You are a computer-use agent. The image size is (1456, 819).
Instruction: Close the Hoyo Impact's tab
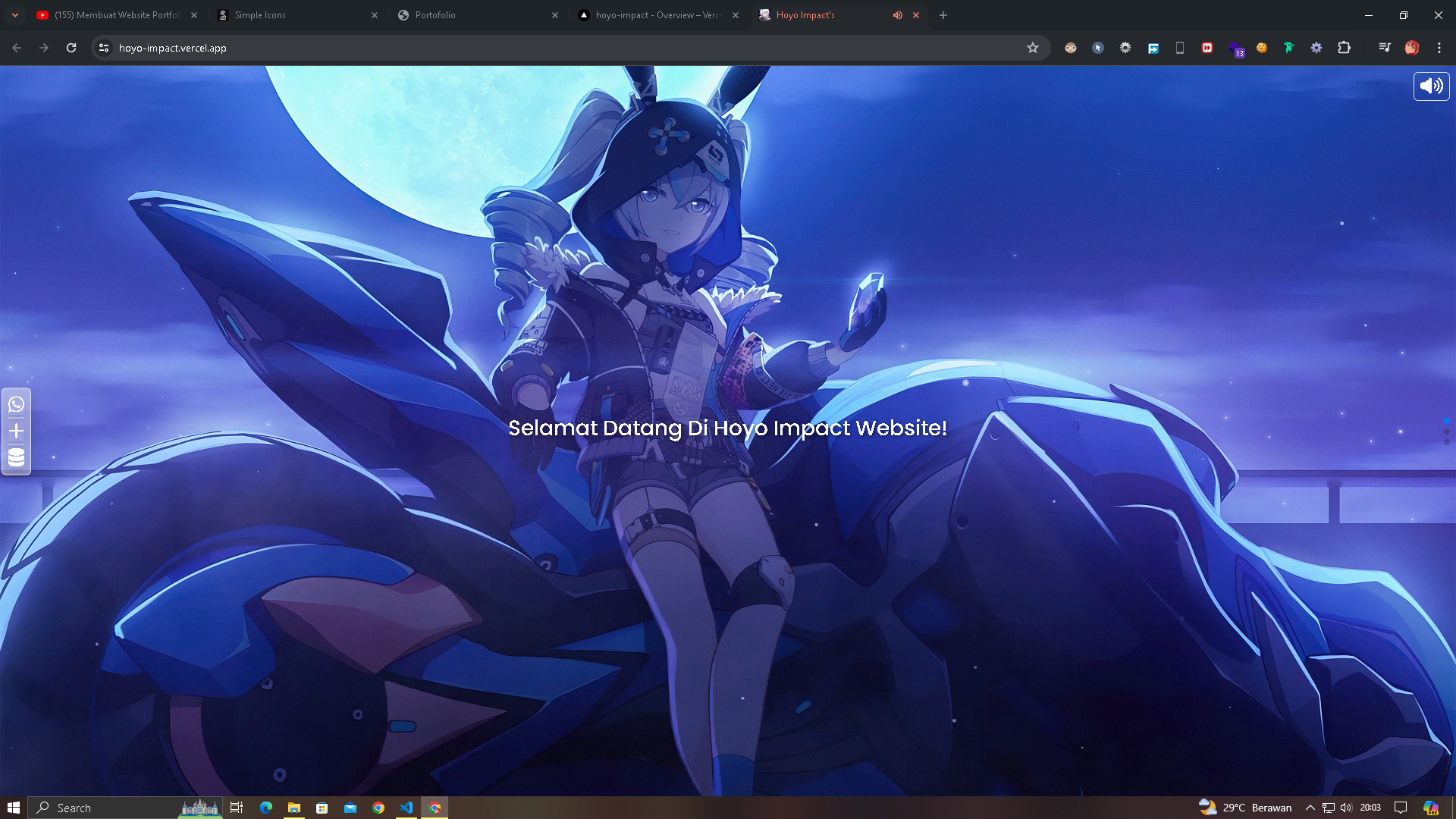click(x=916, y=15)
